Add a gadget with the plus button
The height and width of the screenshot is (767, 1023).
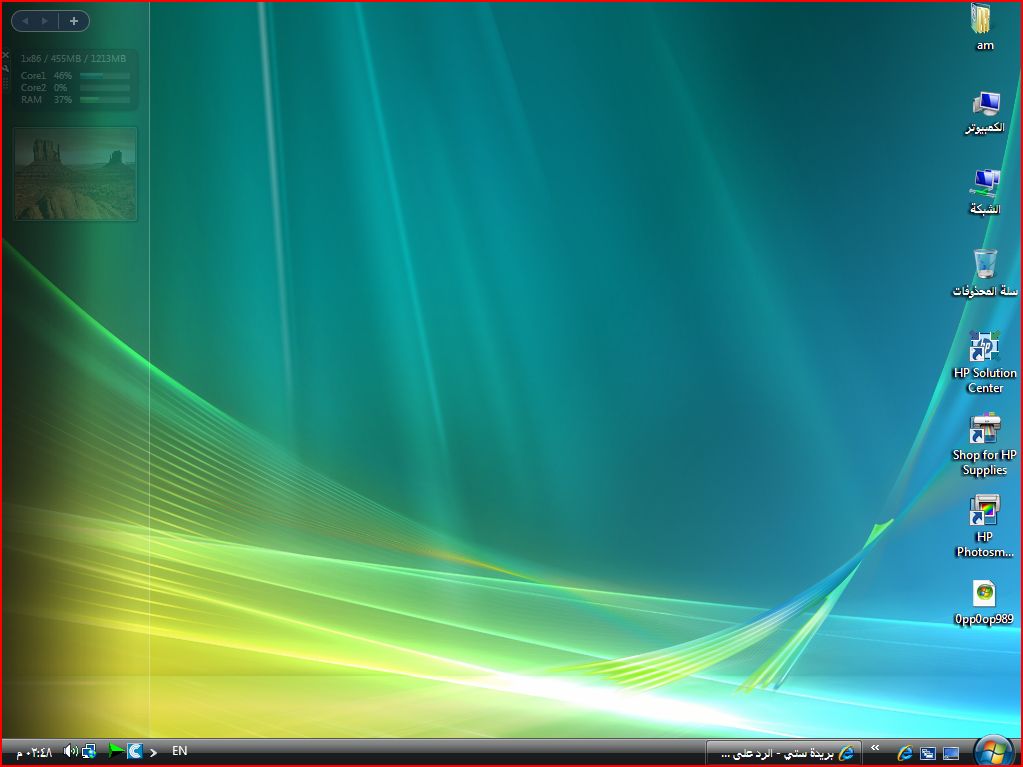(x=74, y=21)
